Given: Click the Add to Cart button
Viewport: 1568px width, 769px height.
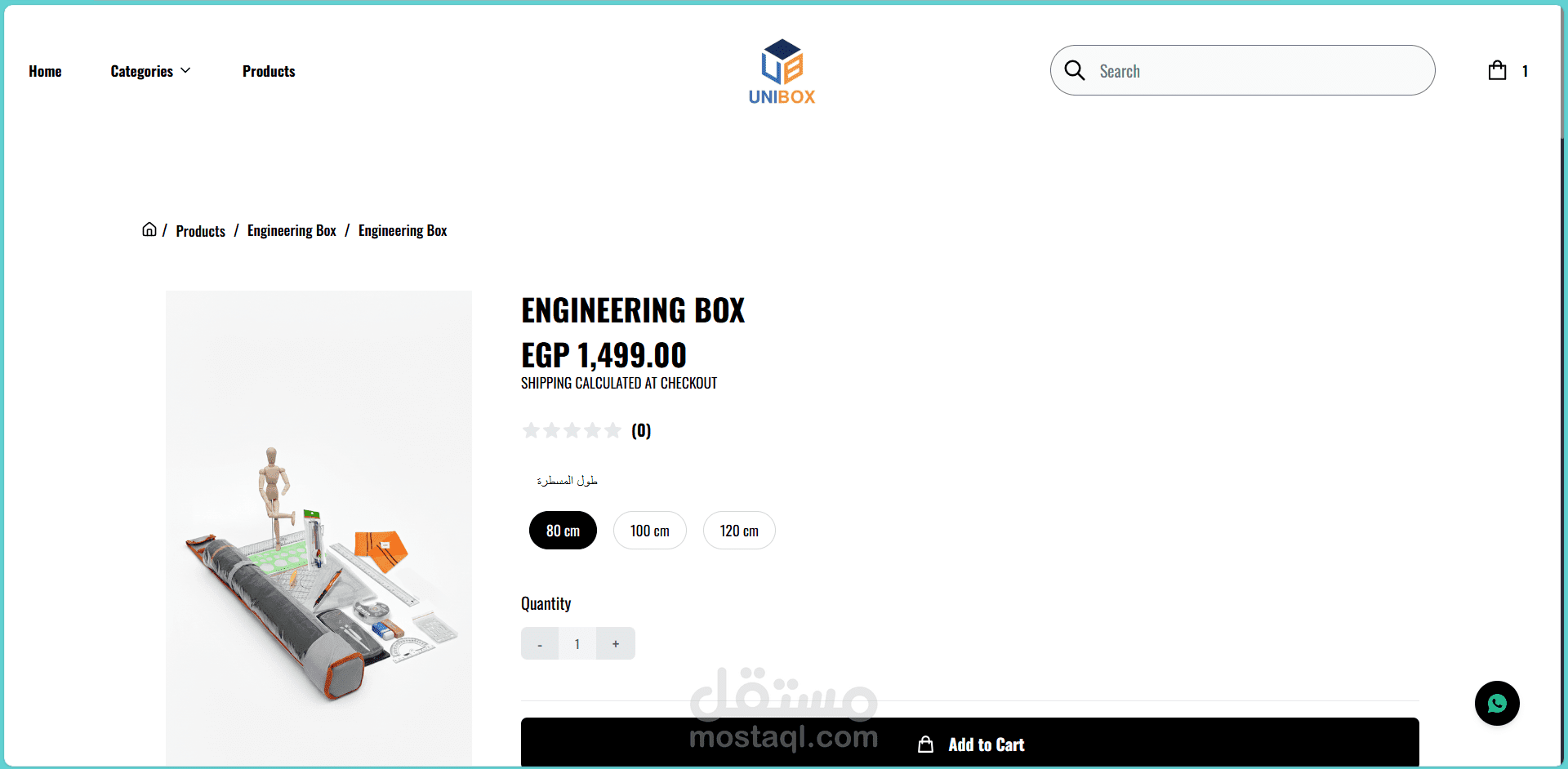Looking at the screenshot, I should 970,742.
